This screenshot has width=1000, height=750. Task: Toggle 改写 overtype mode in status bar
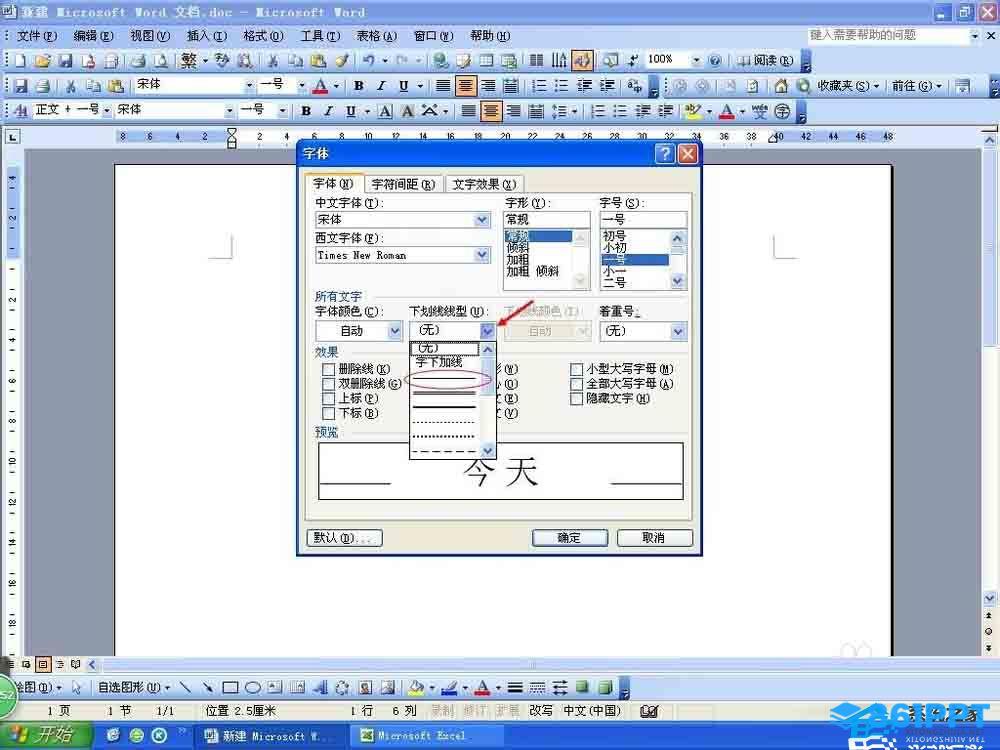pos(541,710)
